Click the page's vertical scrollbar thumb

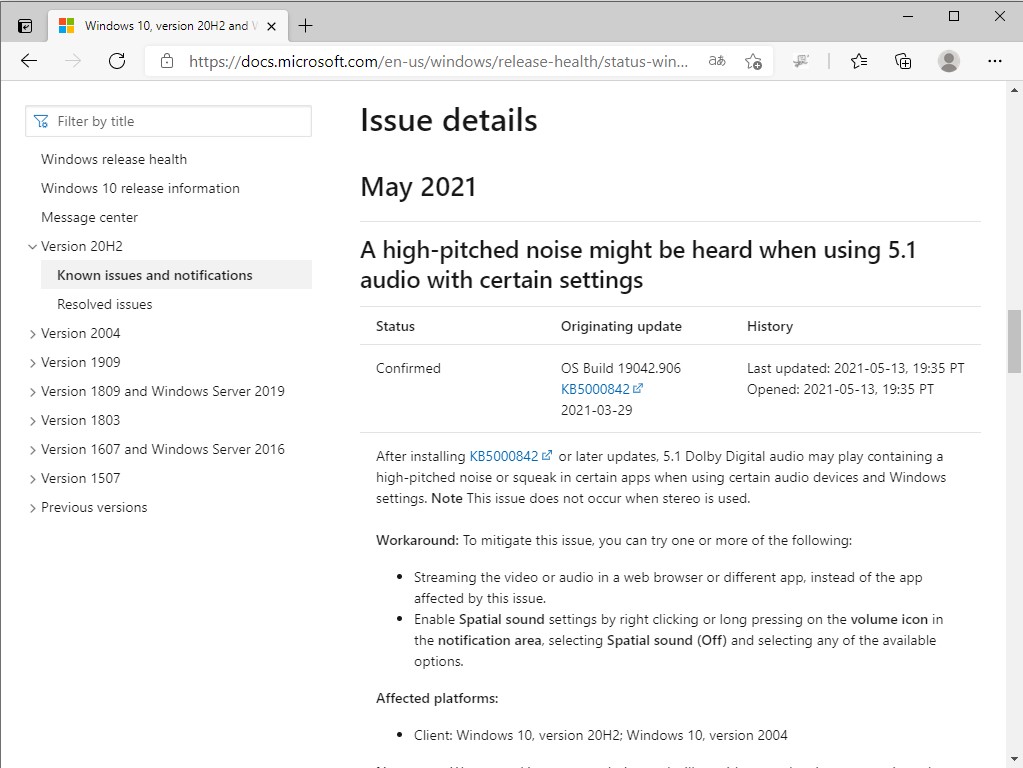coord(1014,340)
